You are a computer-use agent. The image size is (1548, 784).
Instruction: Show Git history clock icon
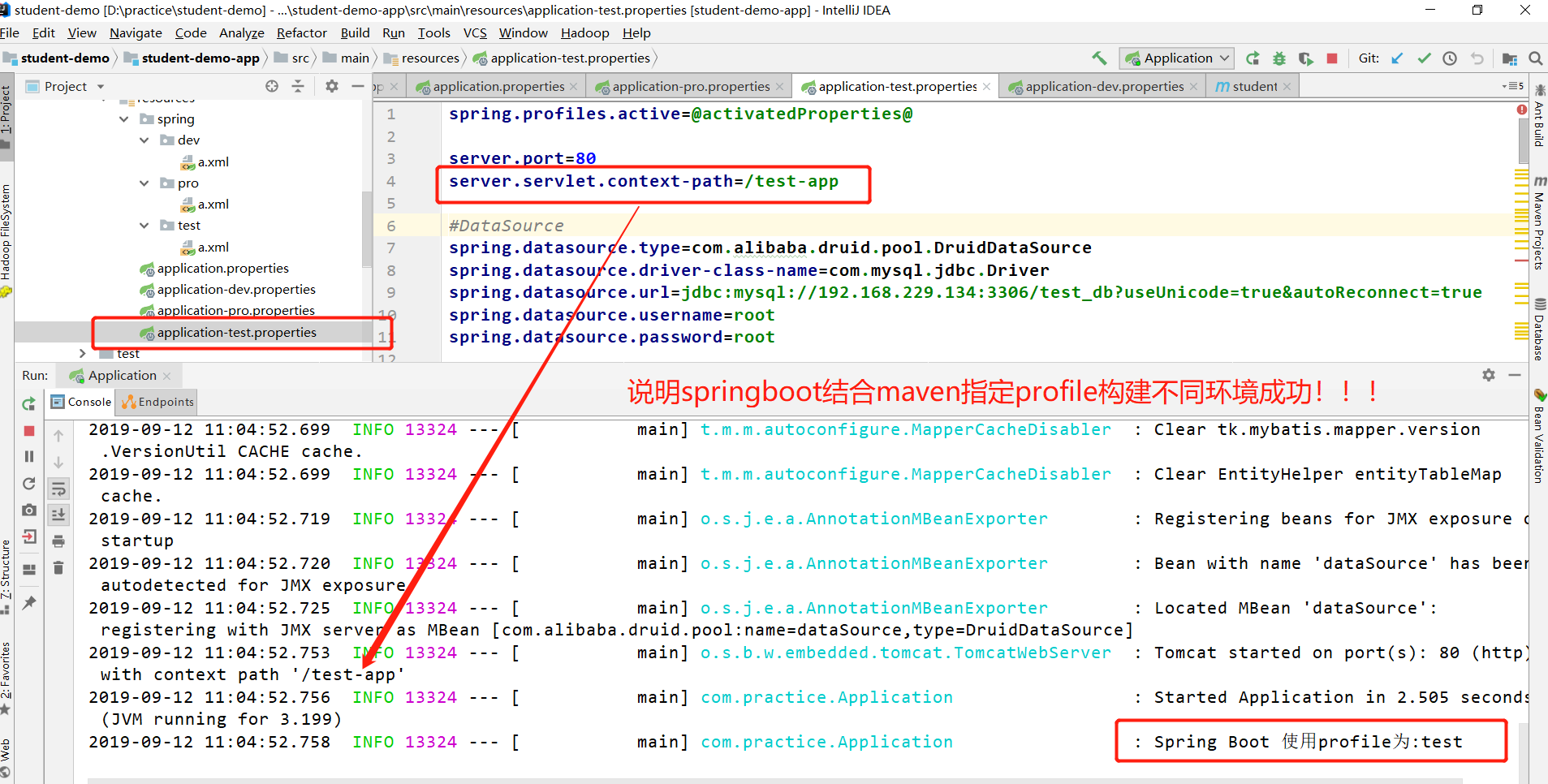point(1450,58)
